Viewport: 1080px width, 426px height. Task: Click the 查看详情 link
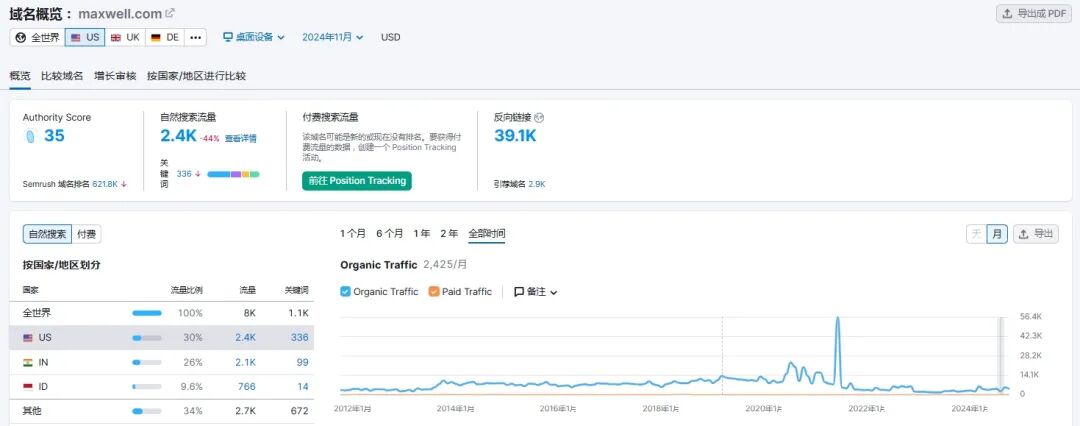(240, 138)
